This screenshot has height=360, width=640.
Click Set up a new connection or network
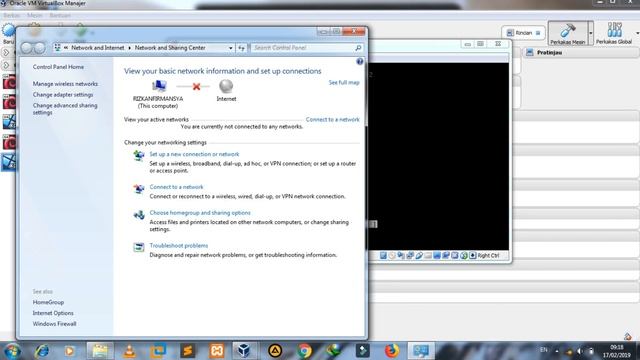pos(194,154)
